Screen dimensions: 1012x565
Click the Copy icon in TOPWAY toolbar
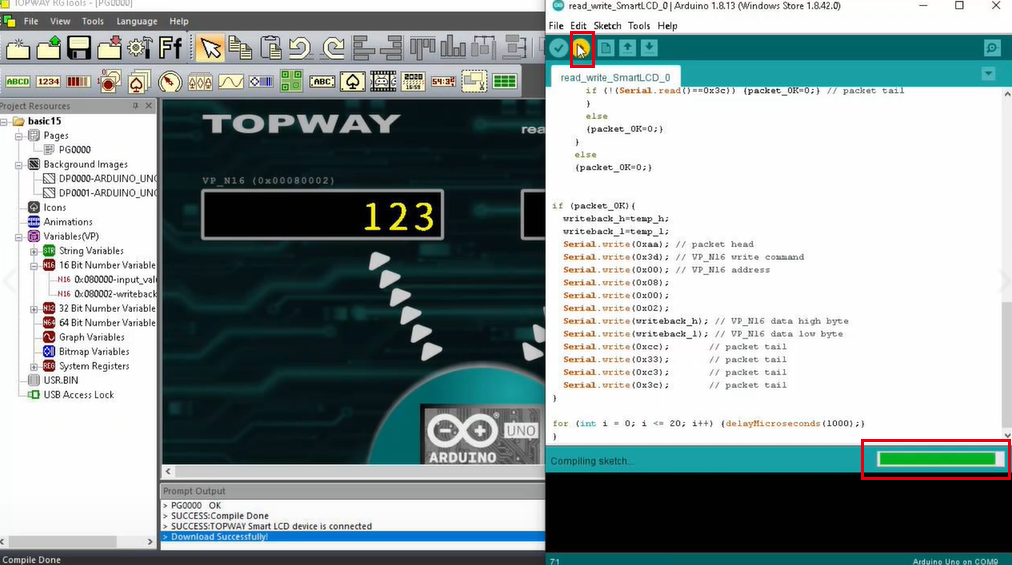pos(240,48)
